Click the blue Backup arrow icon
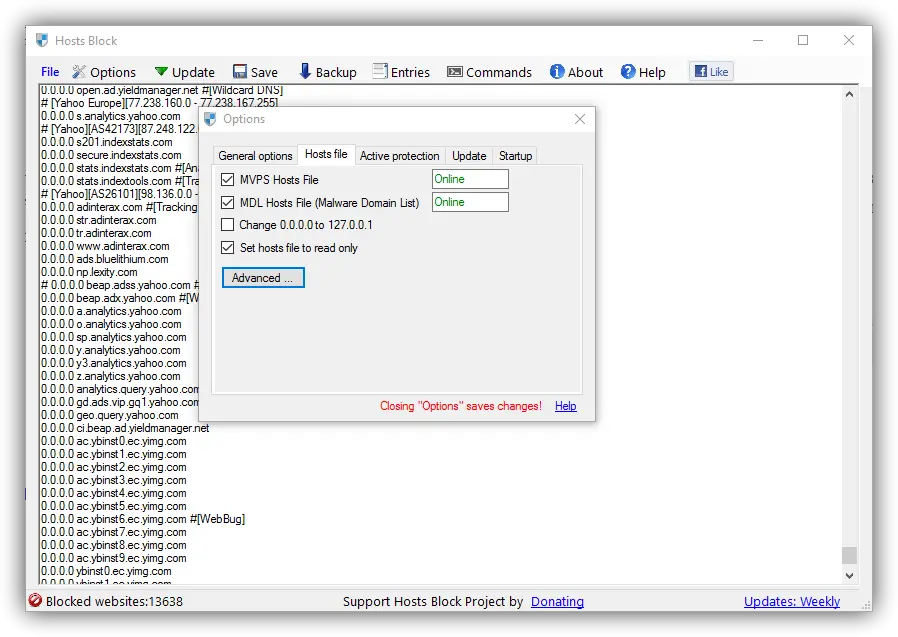The height and width of the screenshot is (637, 898). tap(305, 71)
